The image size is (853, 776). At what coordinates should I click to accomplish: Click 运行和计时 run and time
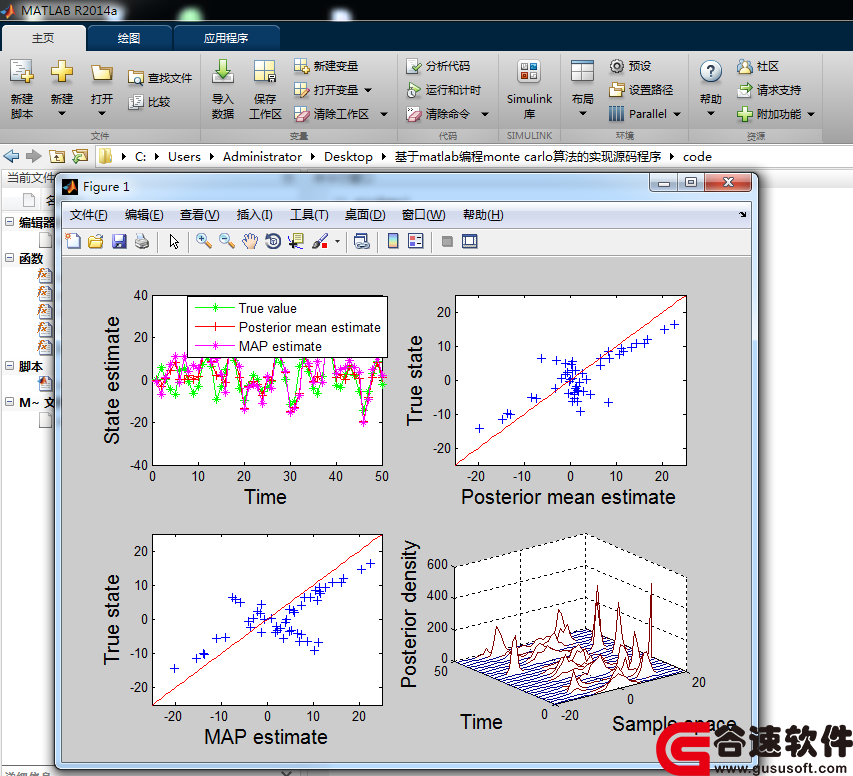coord(443,90)
